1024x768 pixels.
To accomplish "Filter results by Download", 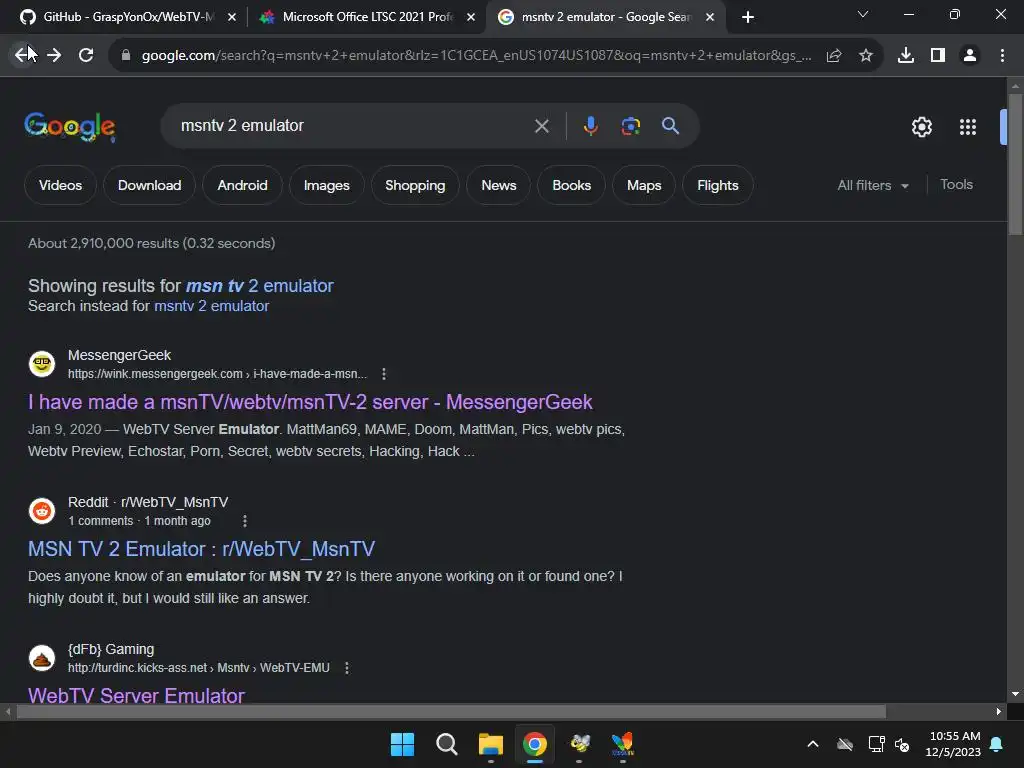I will click(150, 185).
